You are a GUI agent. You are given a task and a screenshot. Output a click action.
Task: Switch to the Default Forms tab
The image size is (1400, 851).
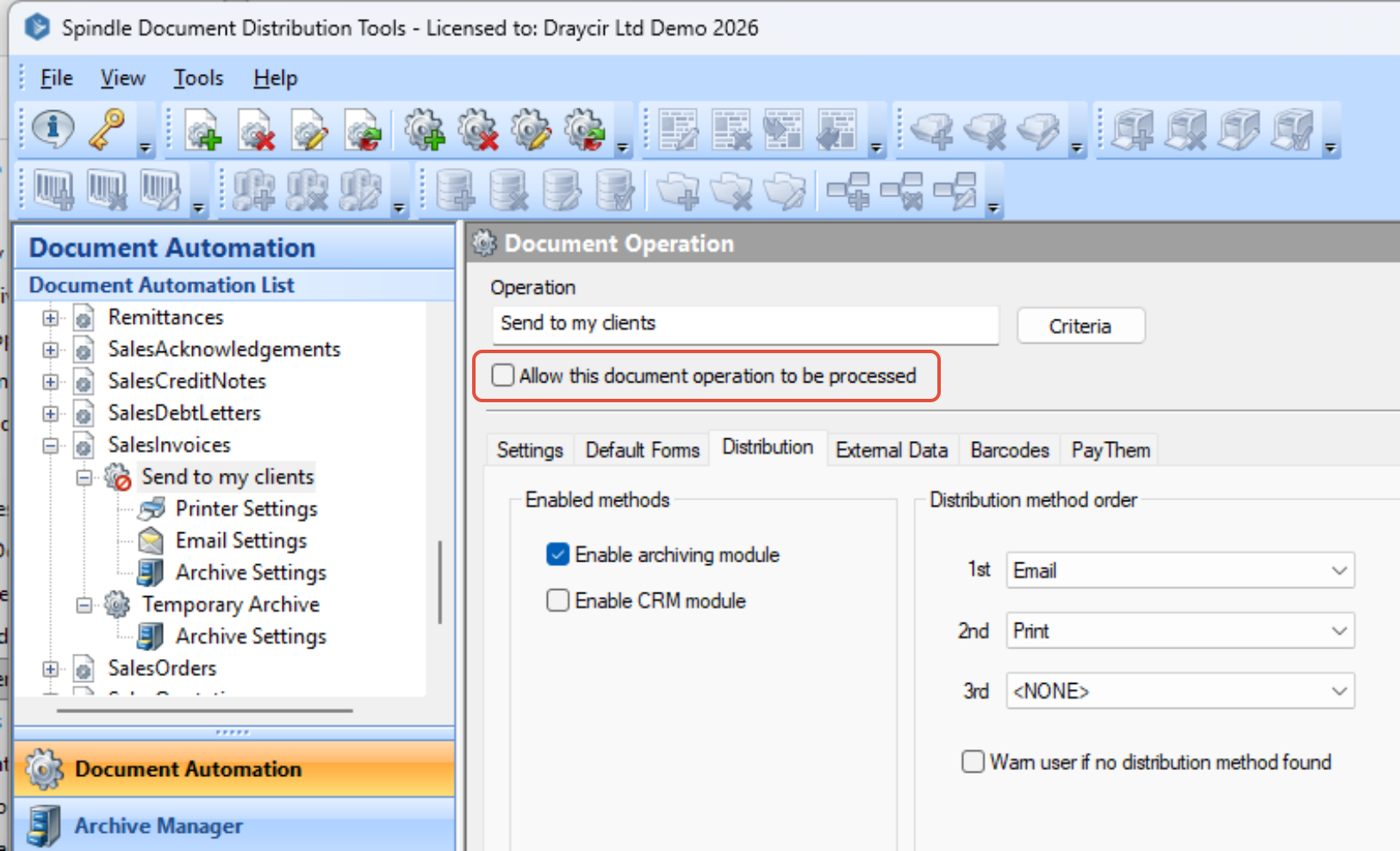pos(642,450)
